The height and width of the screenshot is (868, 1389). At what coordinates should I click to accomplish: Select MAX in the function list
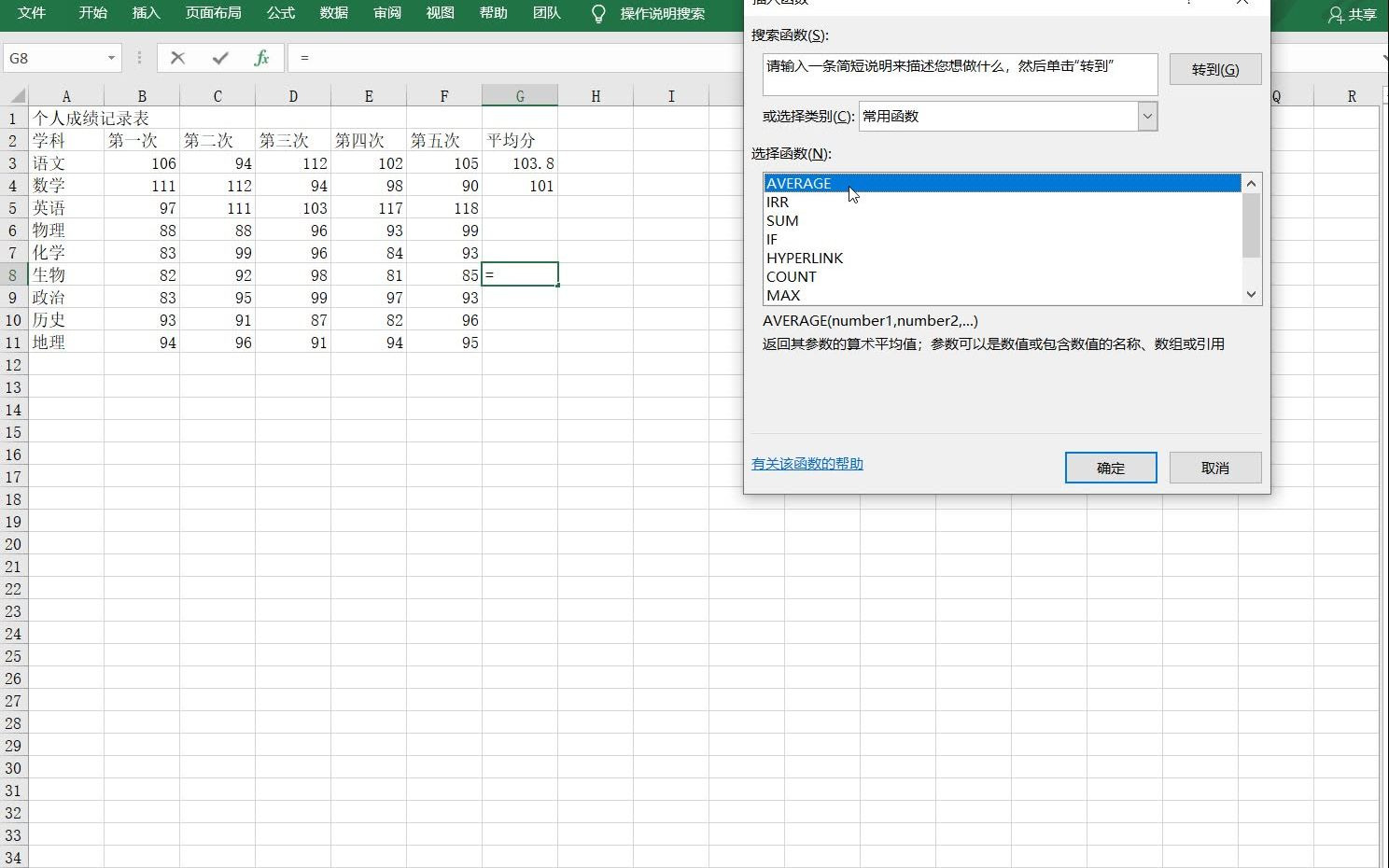pos(1003,295)
